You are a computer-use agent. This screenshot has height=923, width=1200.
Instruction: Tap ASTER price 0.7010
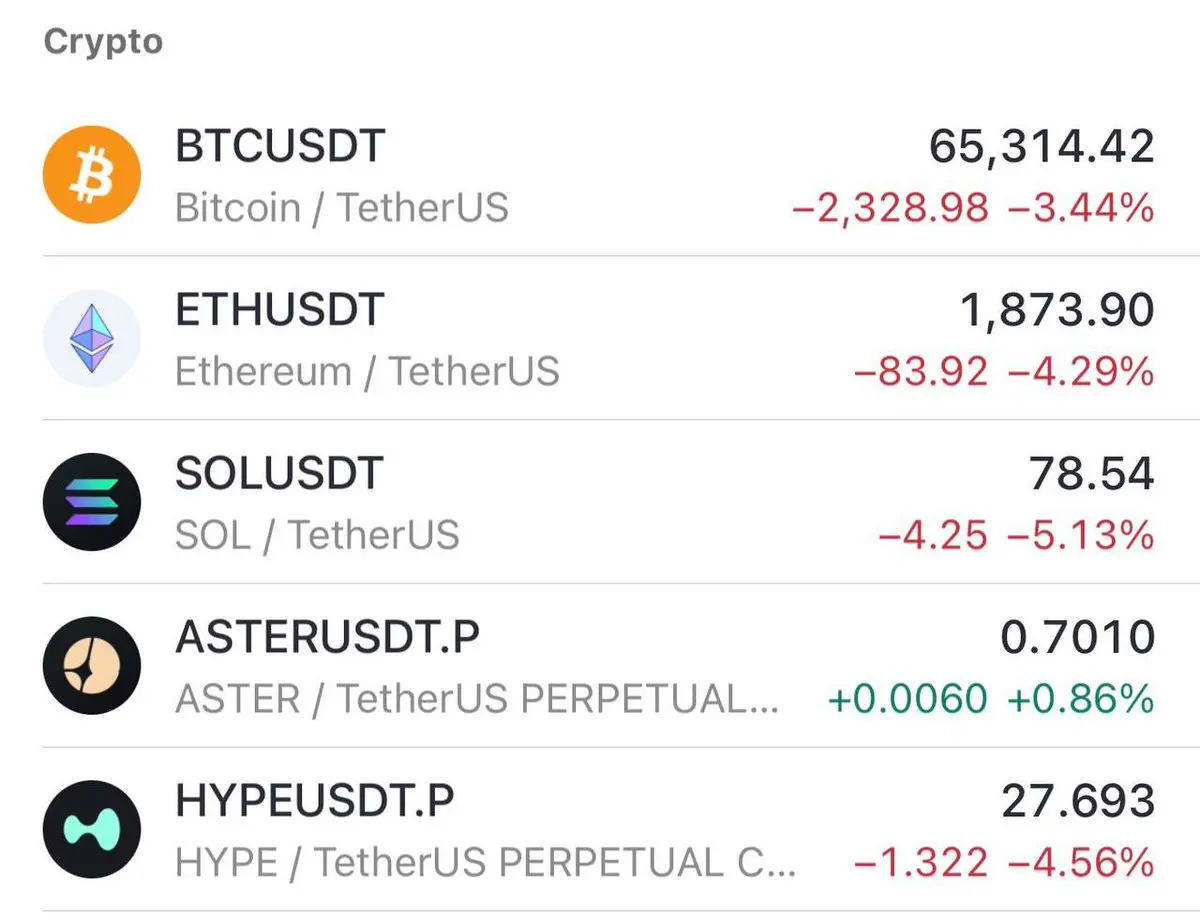1078,637
